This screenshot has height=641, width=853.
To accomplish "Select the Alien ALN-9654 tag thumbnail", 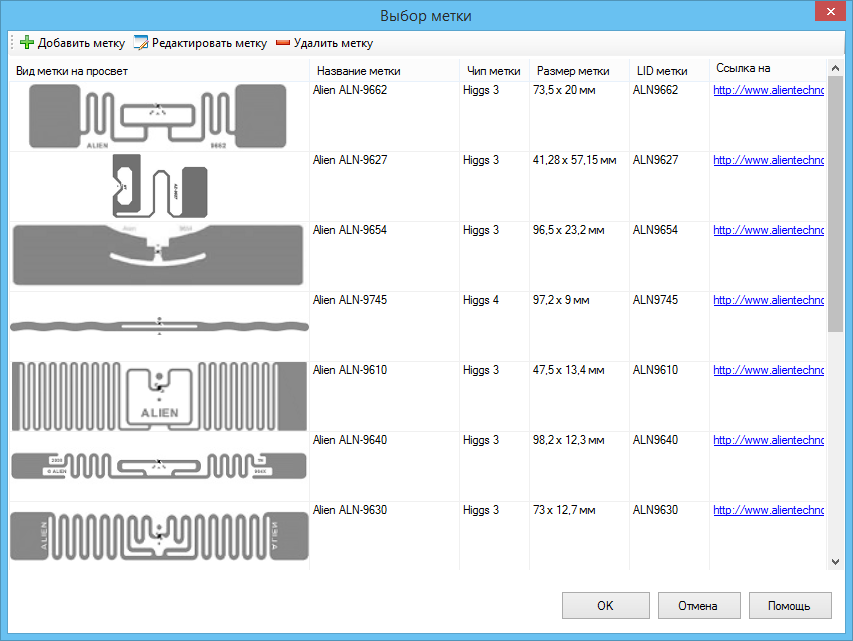I will pyautogui.click(x=158, y=255).
